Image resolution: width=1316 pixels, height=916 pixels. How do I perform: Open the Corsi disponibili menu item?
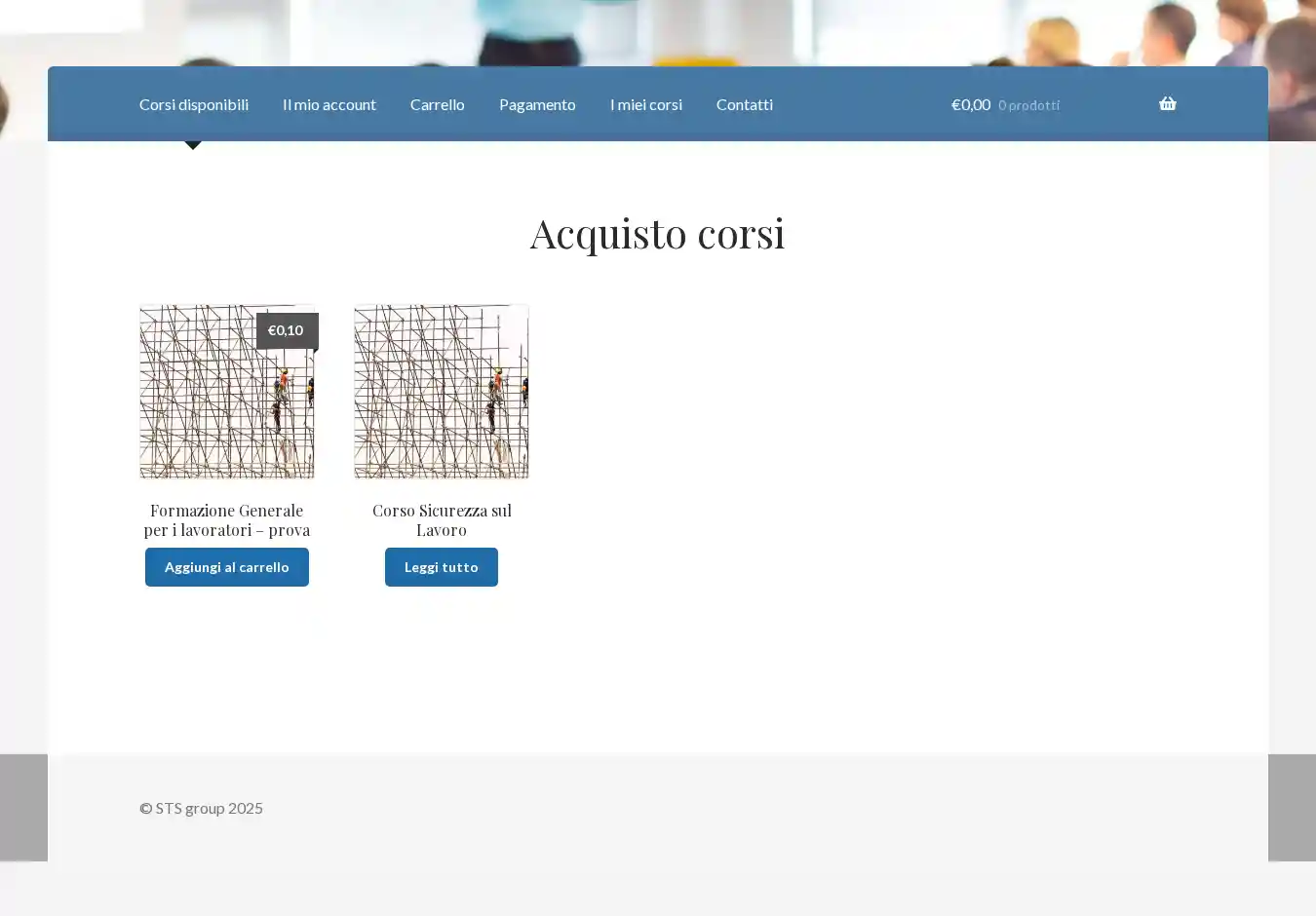coord(193,104)
